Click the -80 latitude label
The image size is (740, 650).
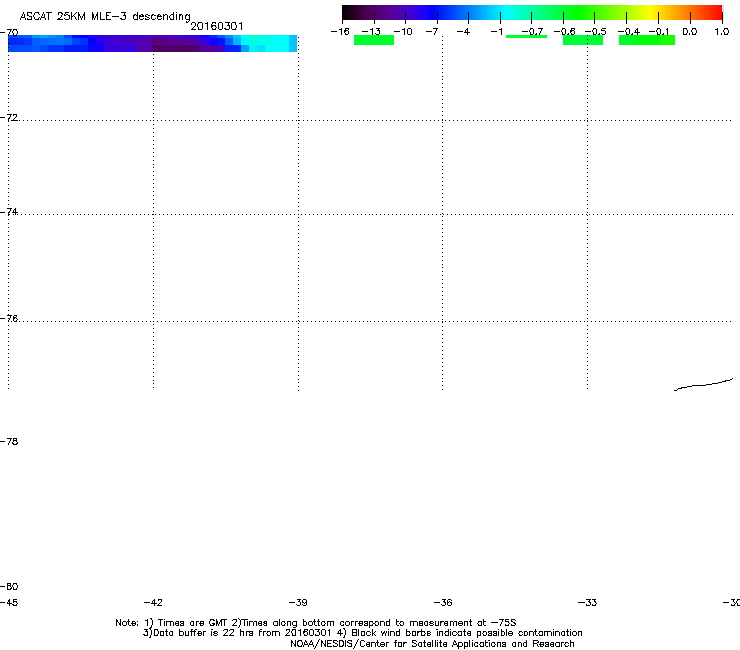9,586
